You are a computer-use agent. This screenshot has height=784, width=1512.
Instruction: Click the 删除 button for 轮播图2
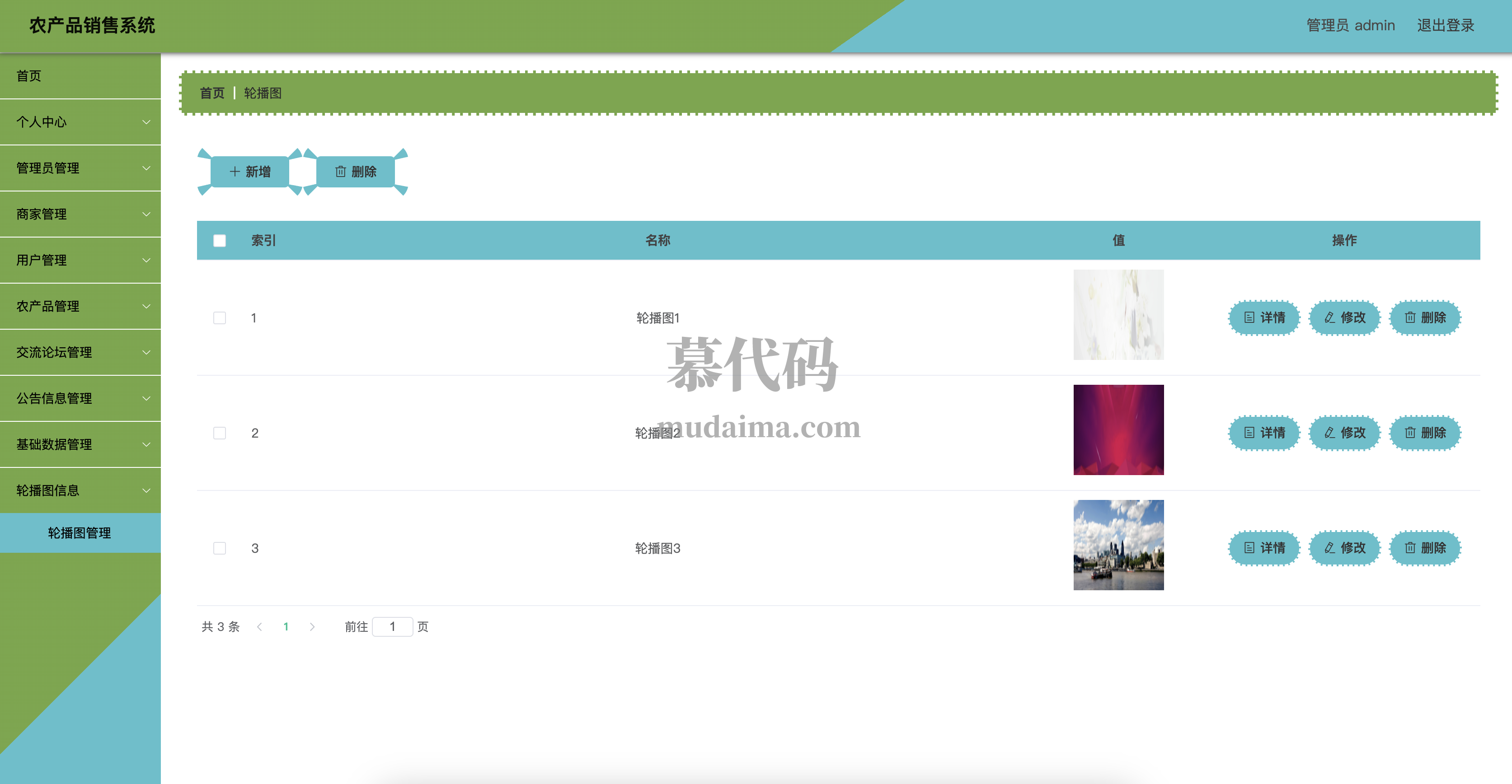pyautogui.click(x=1424, y=433)
